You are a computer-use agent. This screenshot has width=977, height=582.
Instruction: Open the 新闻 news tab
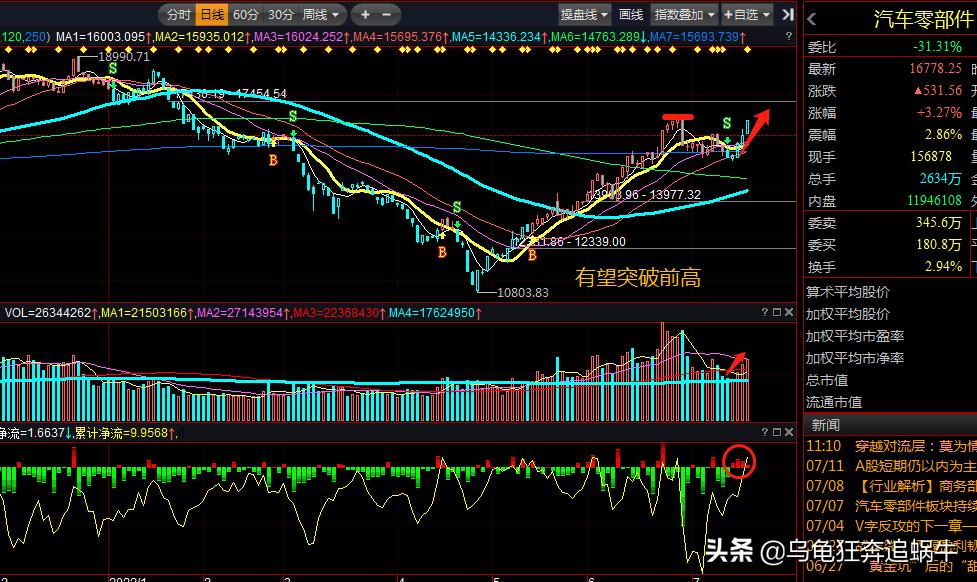pyautogui.click(x=826, y=425)
